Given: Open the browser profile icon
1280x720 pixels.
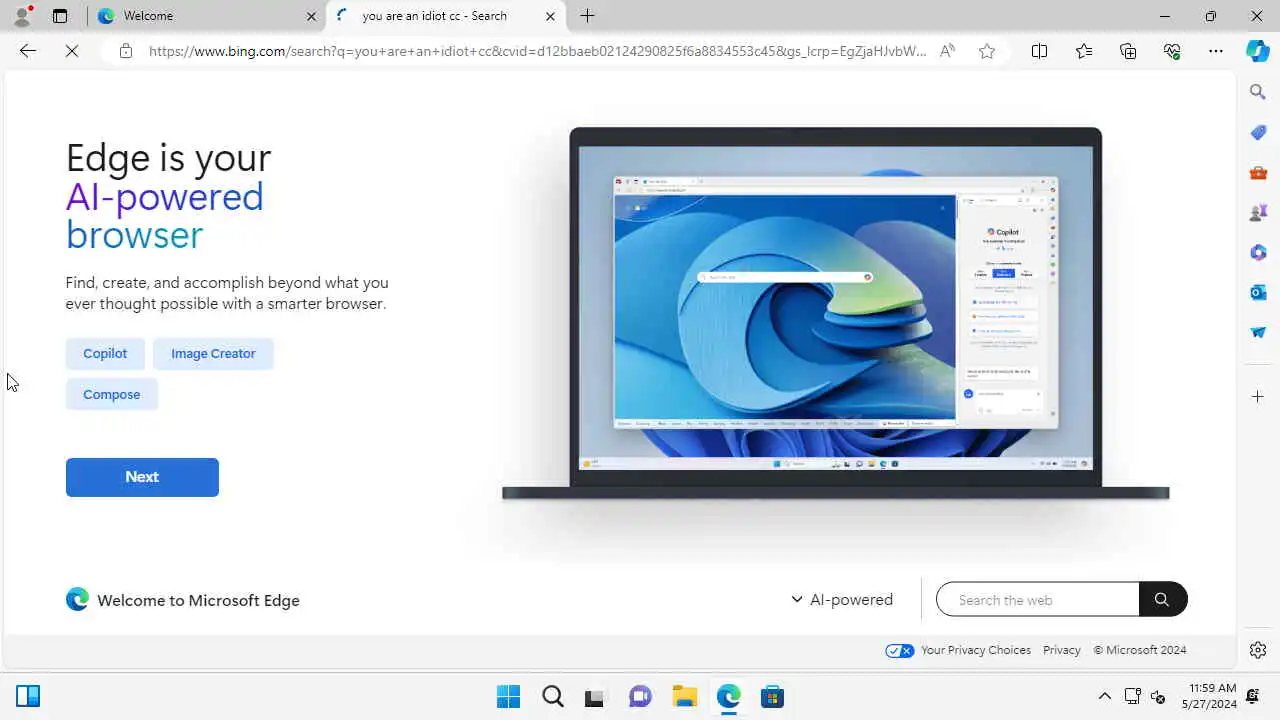Looking at the screenshot, I should coord(21,16).
